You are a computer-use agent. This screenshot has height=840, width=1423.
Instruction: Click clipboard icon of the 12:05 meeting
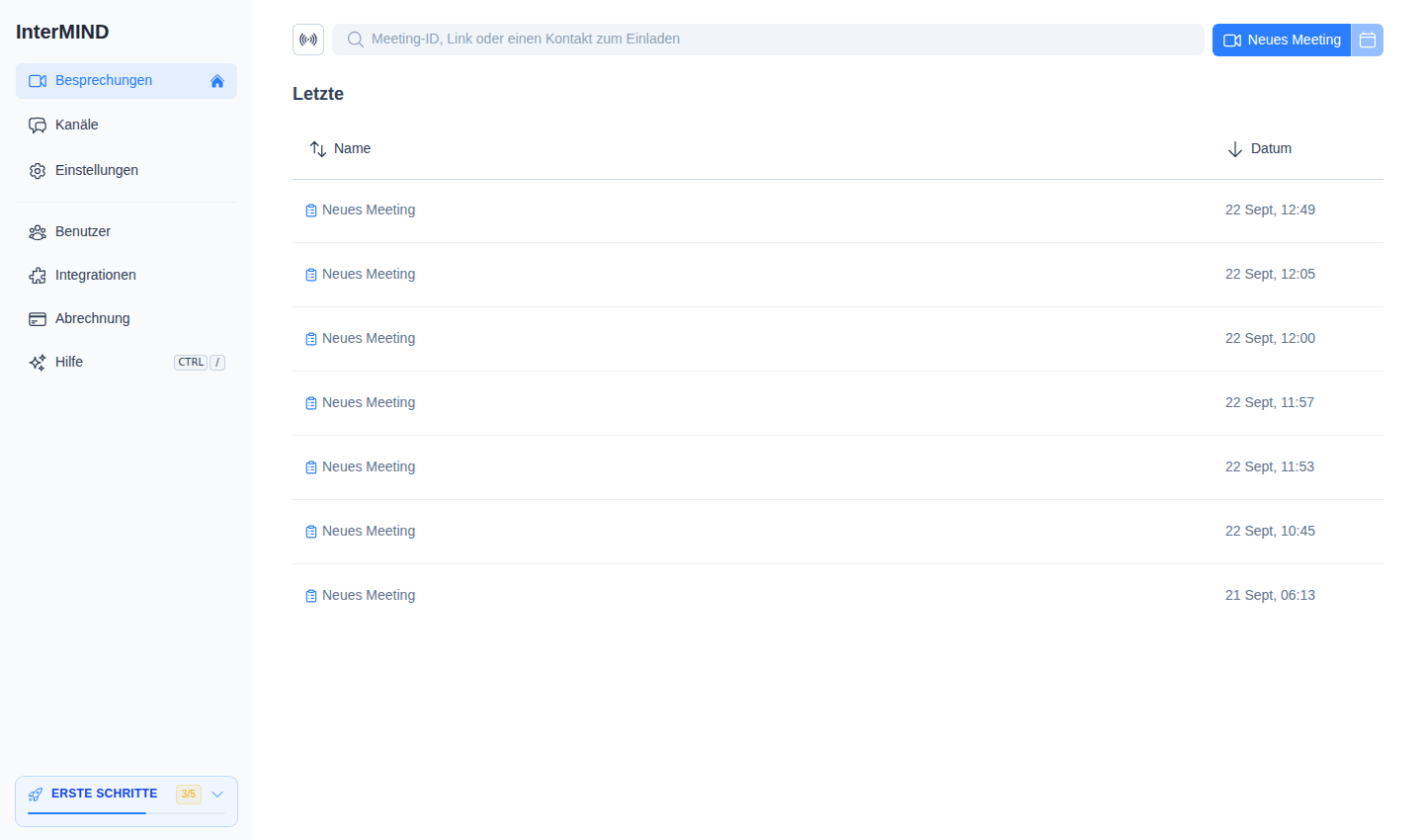pos(311,275)
